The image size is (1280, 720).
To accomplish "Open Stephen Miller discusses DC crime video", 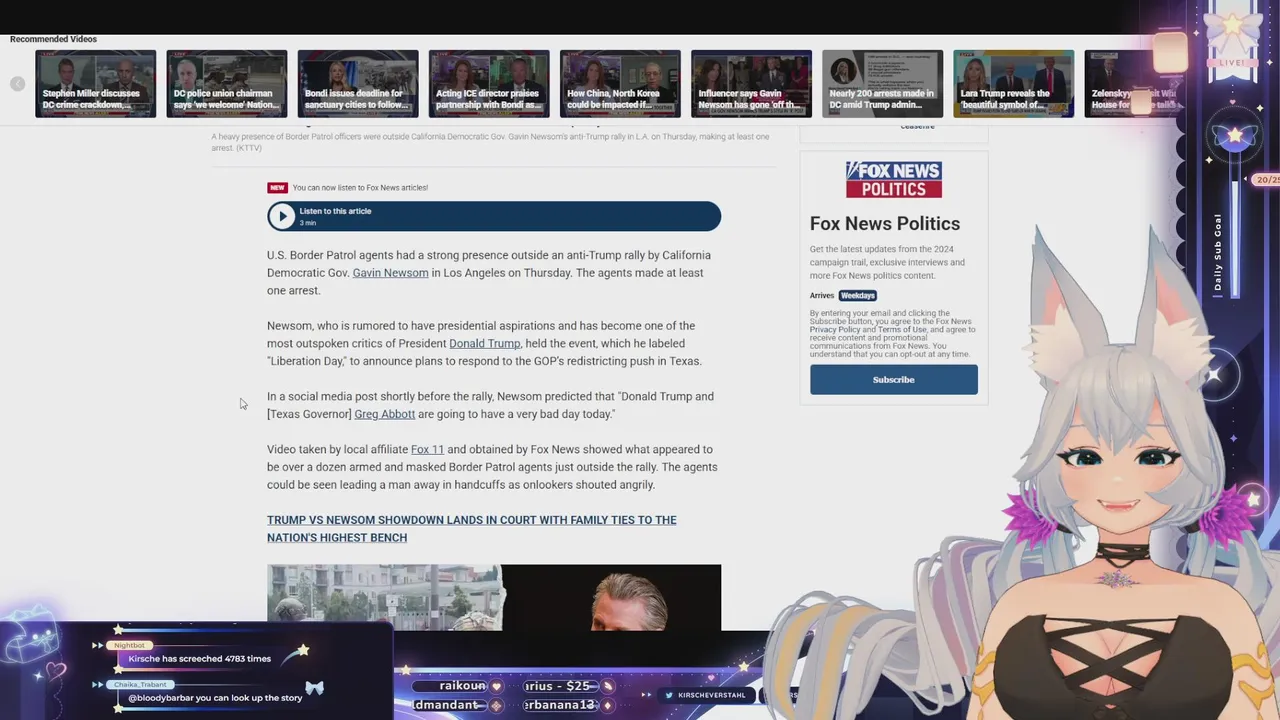I will 95,84.
